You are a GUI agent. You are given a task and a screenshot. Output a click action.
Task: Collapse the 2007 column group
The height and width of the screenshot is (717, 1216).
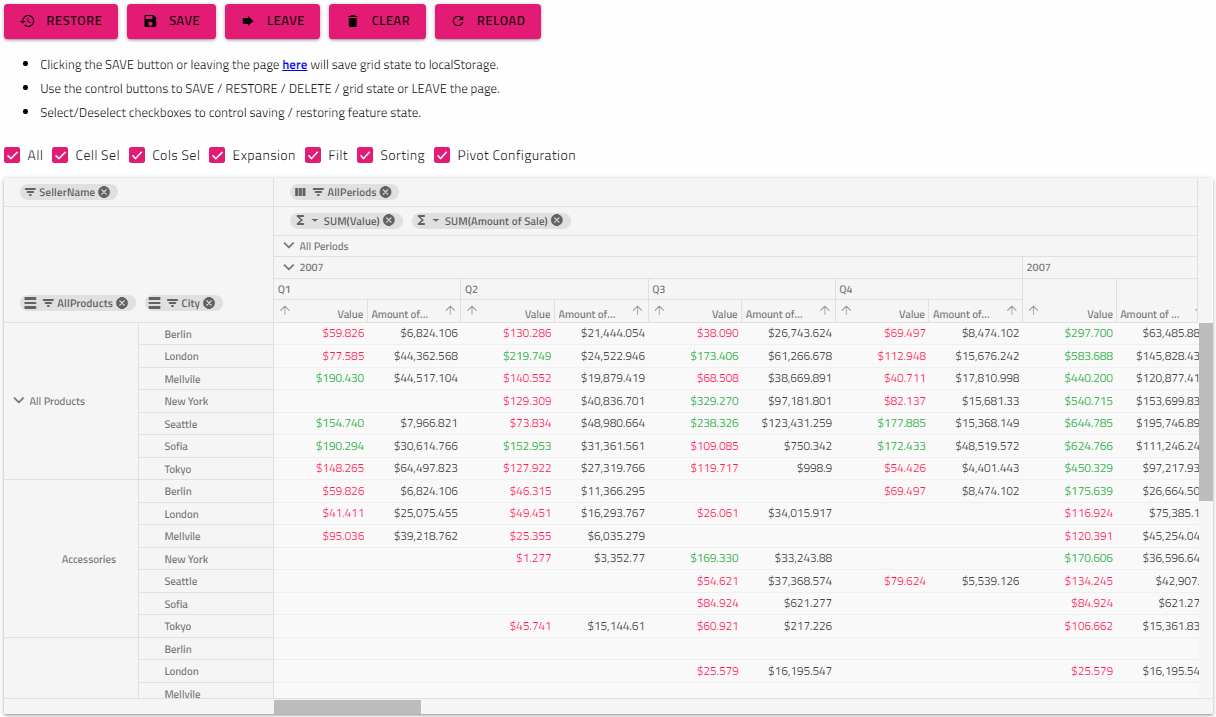click(287, 267)
